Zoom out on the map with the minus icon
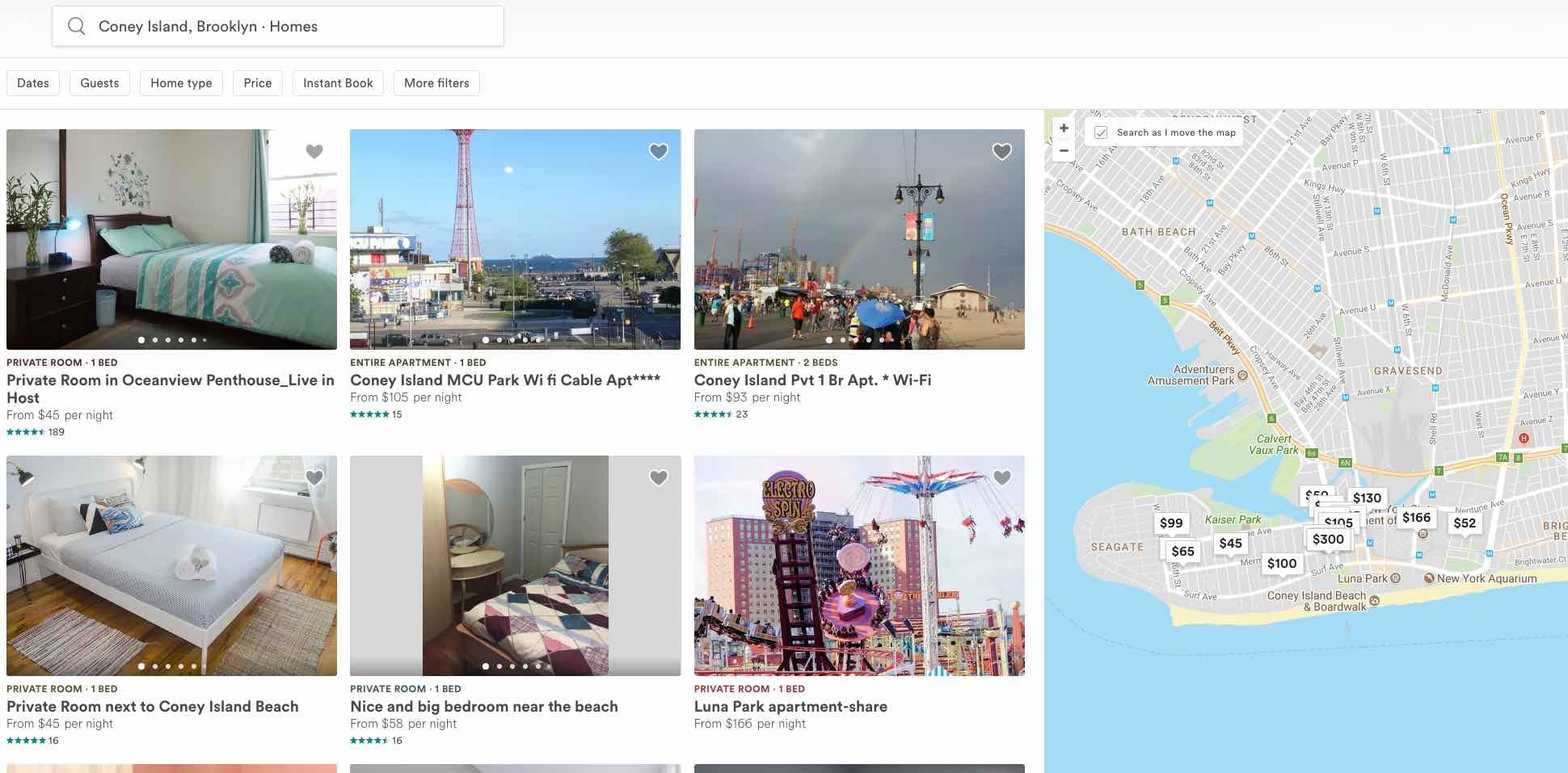The image size is (1568, 773). click(1064, 150)
